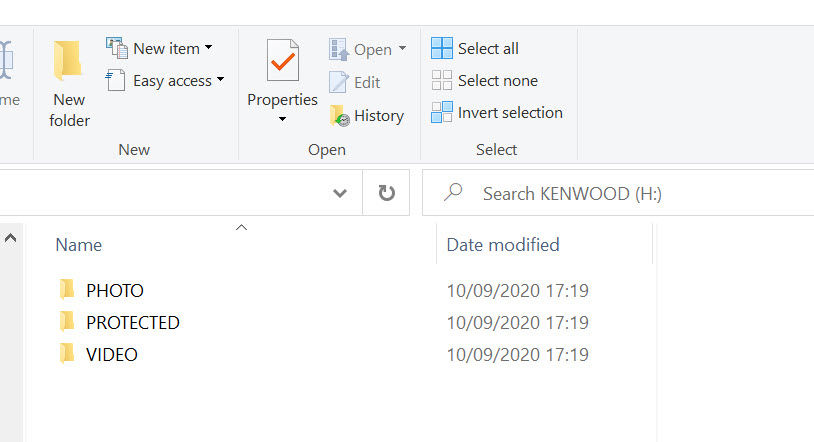The width and height of the screenshot is (814, 442).
Task: Open file History
Action: tap(367, 116)
